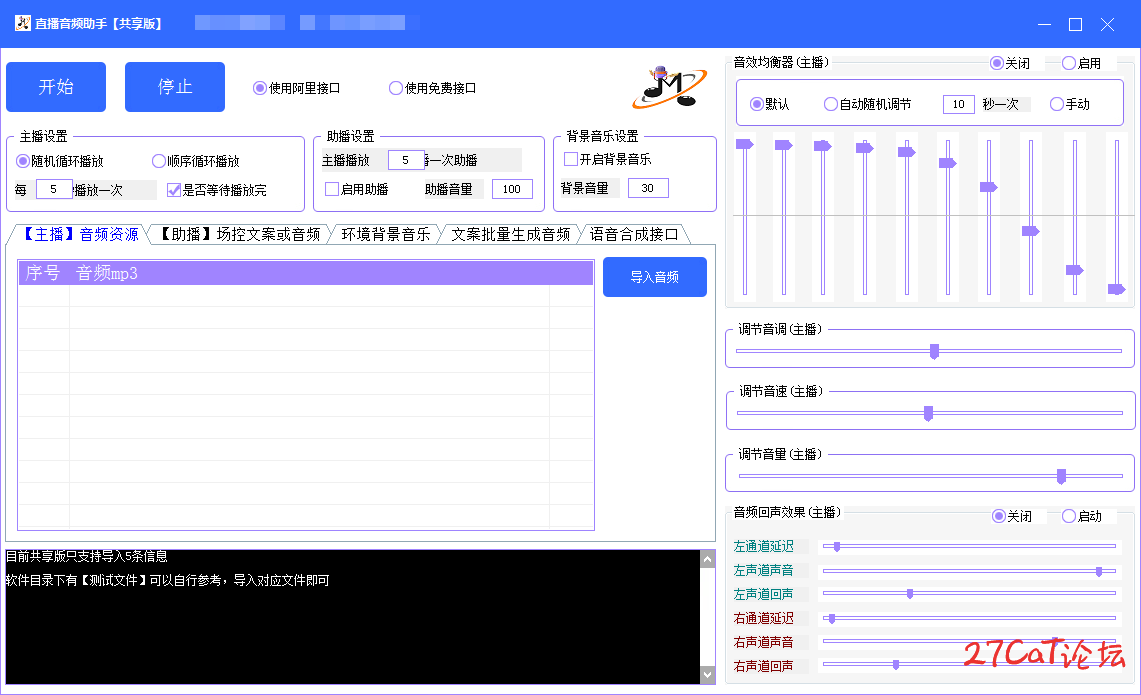The width and height of the screenshot is (1141, 695).
Task: Click the log panel scroll-down arrow
Action: pos(707,675)
